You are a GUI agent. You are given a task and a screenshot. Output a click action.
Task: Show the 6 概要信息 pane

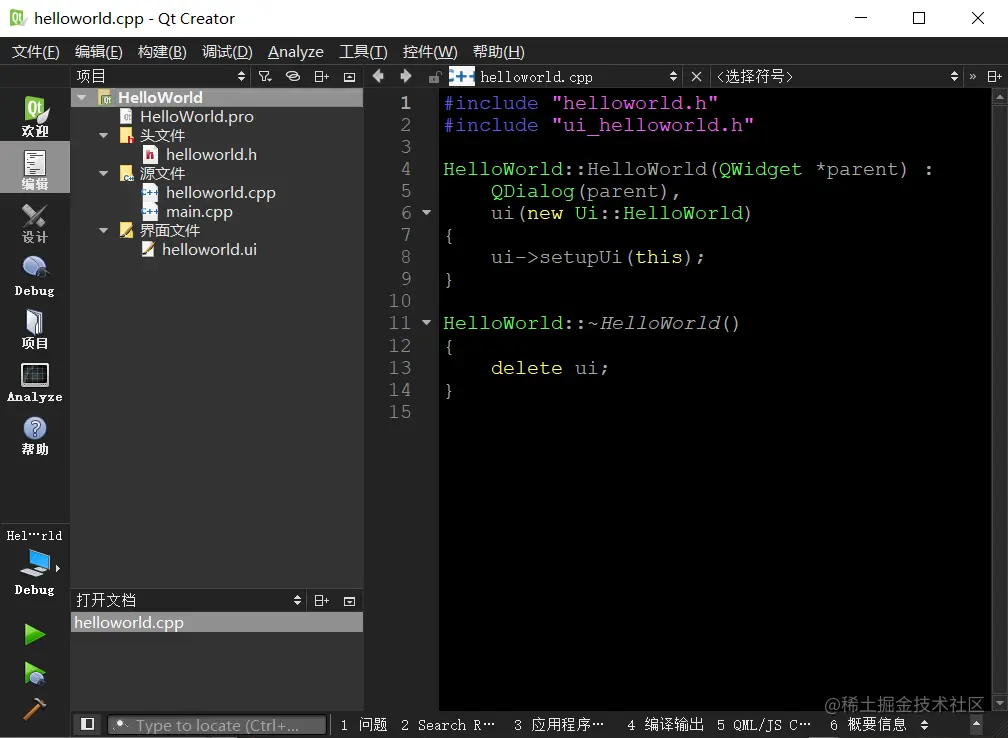pyautogui.click(x=868, y=725)
